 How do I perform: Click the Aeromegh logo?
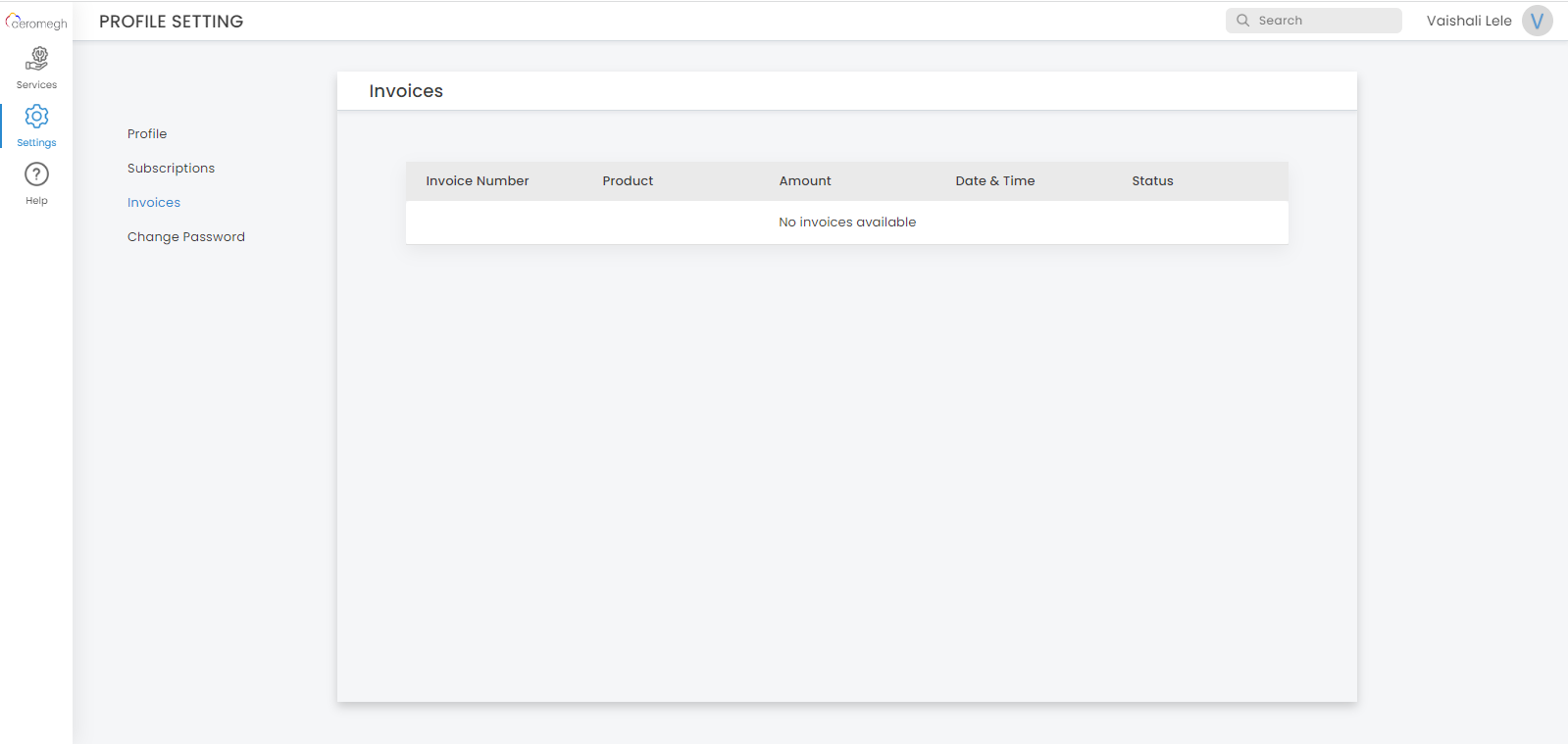pos(36,22)
